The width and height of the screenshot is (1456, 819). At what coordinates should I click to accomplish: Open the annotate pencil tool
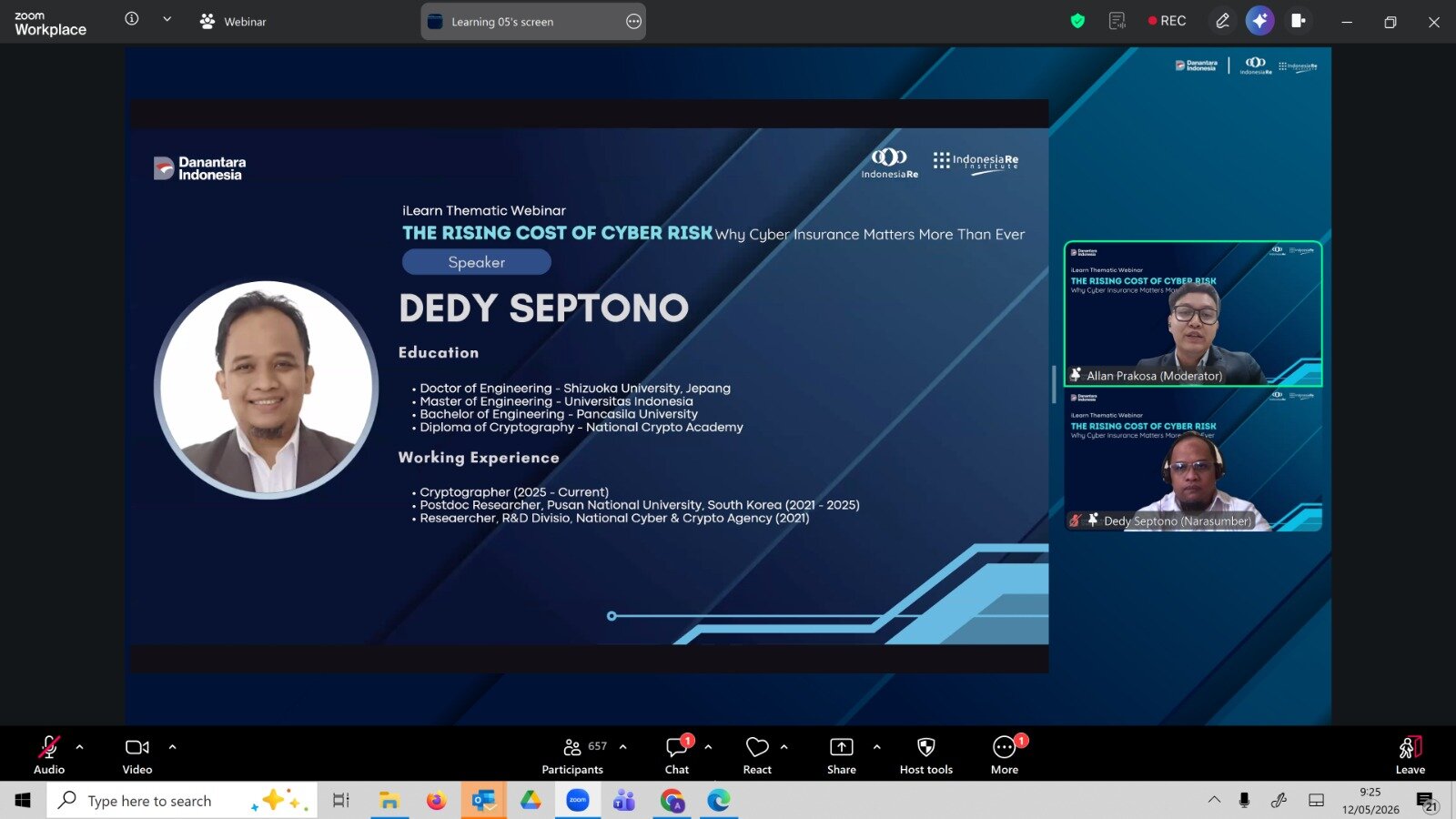click(x=1222, y=21)
